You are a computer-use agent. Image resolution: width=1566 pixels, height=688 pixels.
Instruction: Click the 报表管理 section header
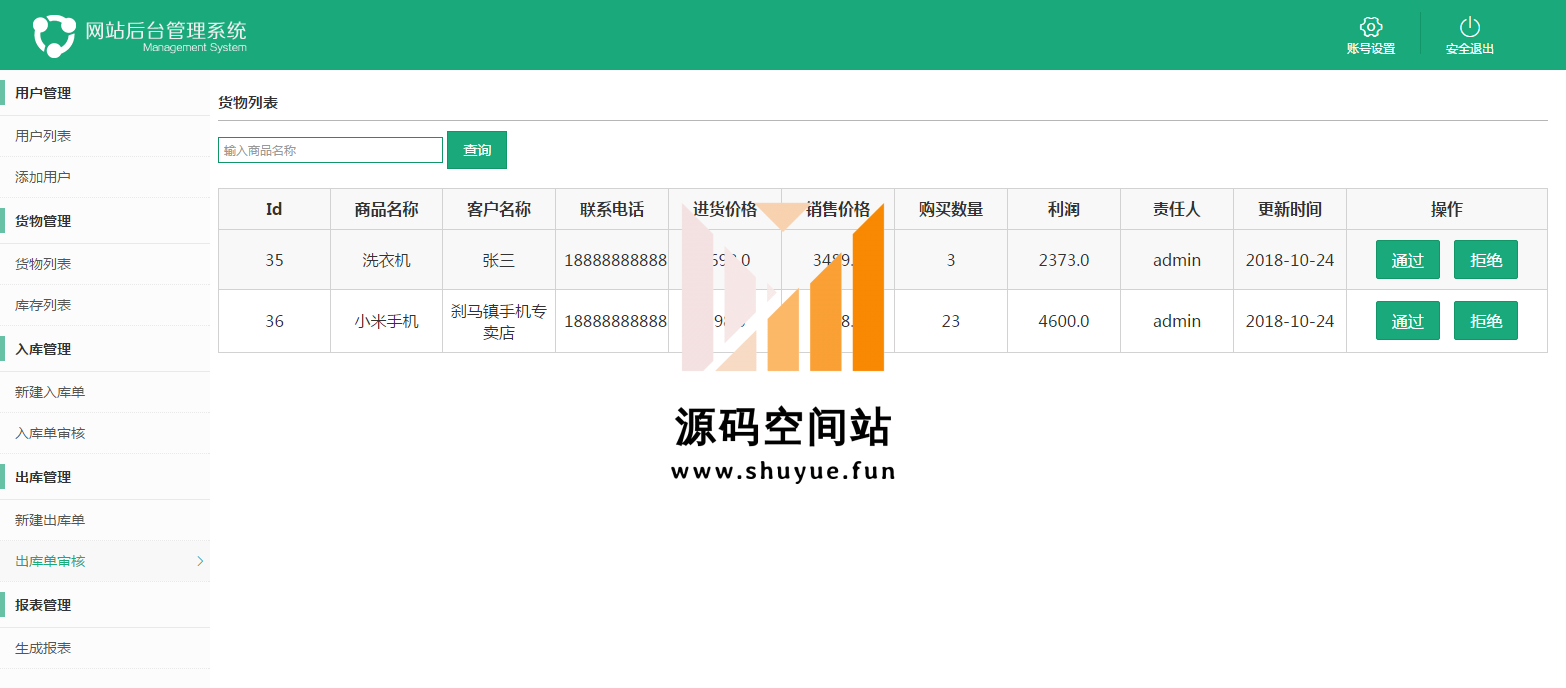pyautogui.click(x=43, y=605)
